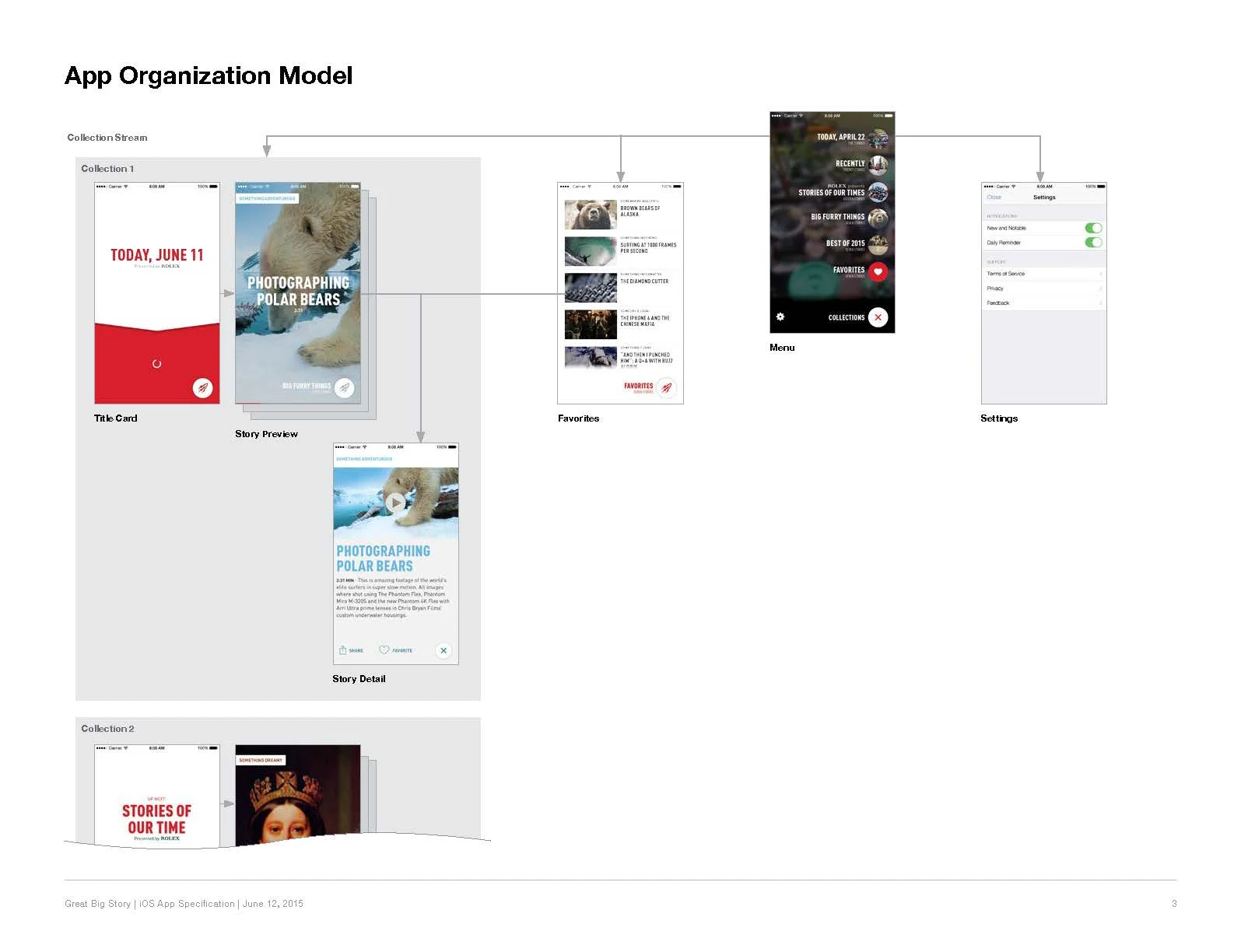The height and width of the screenshot is (952, 1241).
Task: Tap the Best of 2015 menu label
Action: pyautogui.click(x=845, y=243)
